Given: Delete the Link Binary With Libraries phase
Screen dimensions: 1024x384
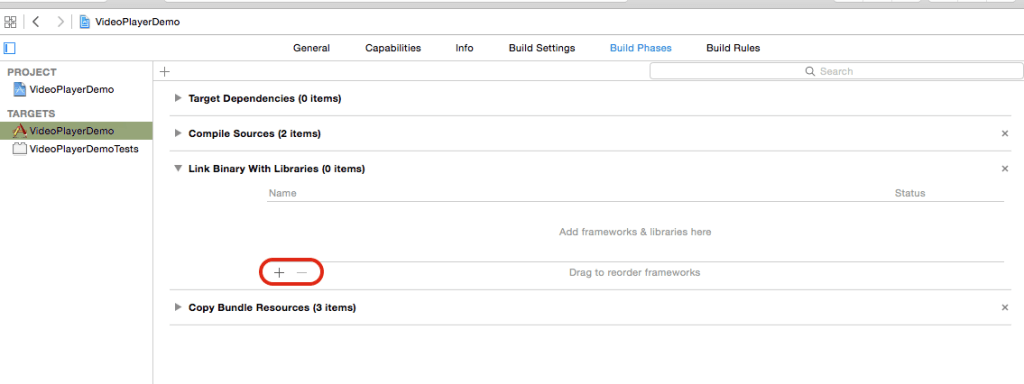Looking at the screenshot, I should (x=1005, y=168).
